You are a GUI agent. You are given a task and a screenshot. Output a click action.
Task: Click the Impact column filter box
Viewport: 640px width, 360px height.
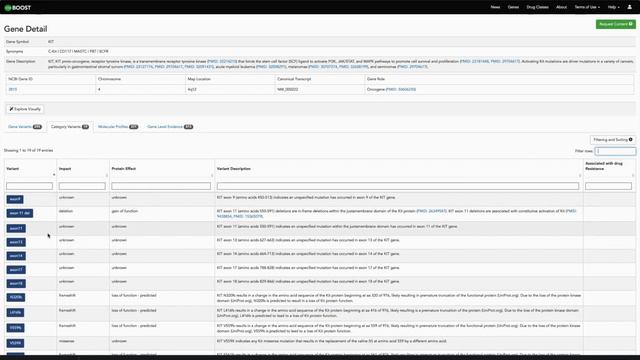[82, 186]
